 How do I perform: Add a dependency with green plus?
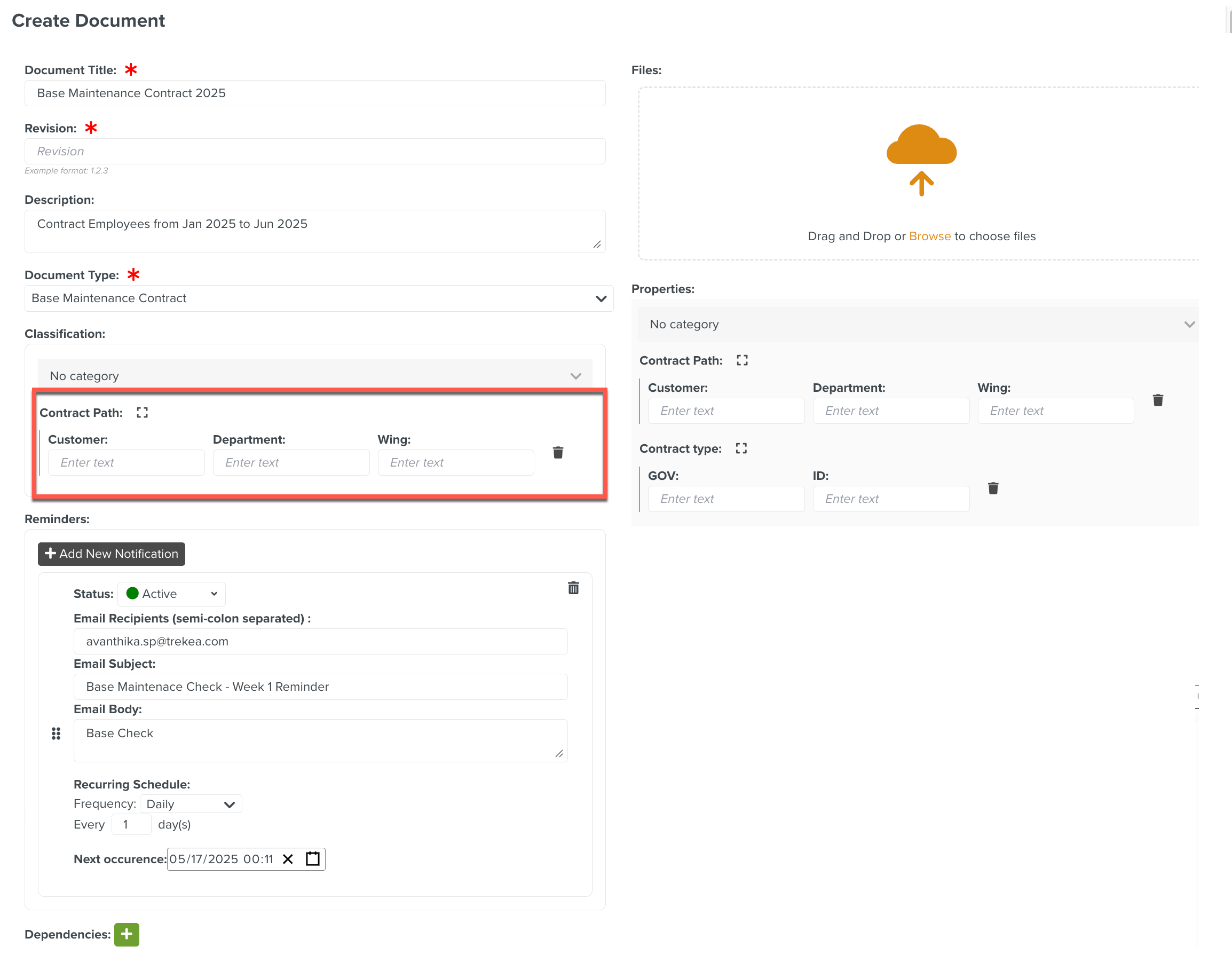point(127,934)
